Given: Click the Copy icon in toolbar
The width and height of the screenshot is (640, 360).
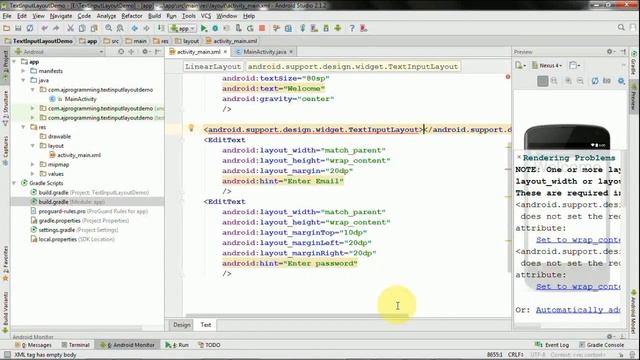Looking at the screenshot, I should (x=82, y=28).
